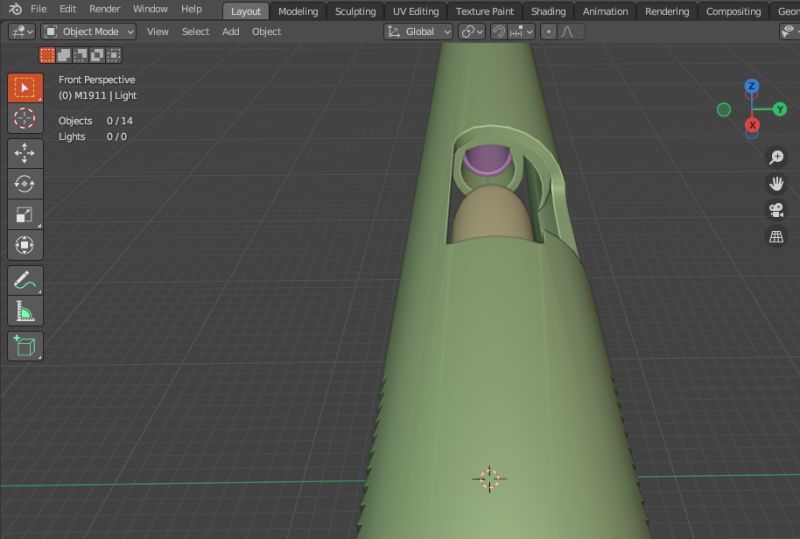Set selection mode to new selection
The width and height of the screenshot is (800, 539).
point(47,55)
